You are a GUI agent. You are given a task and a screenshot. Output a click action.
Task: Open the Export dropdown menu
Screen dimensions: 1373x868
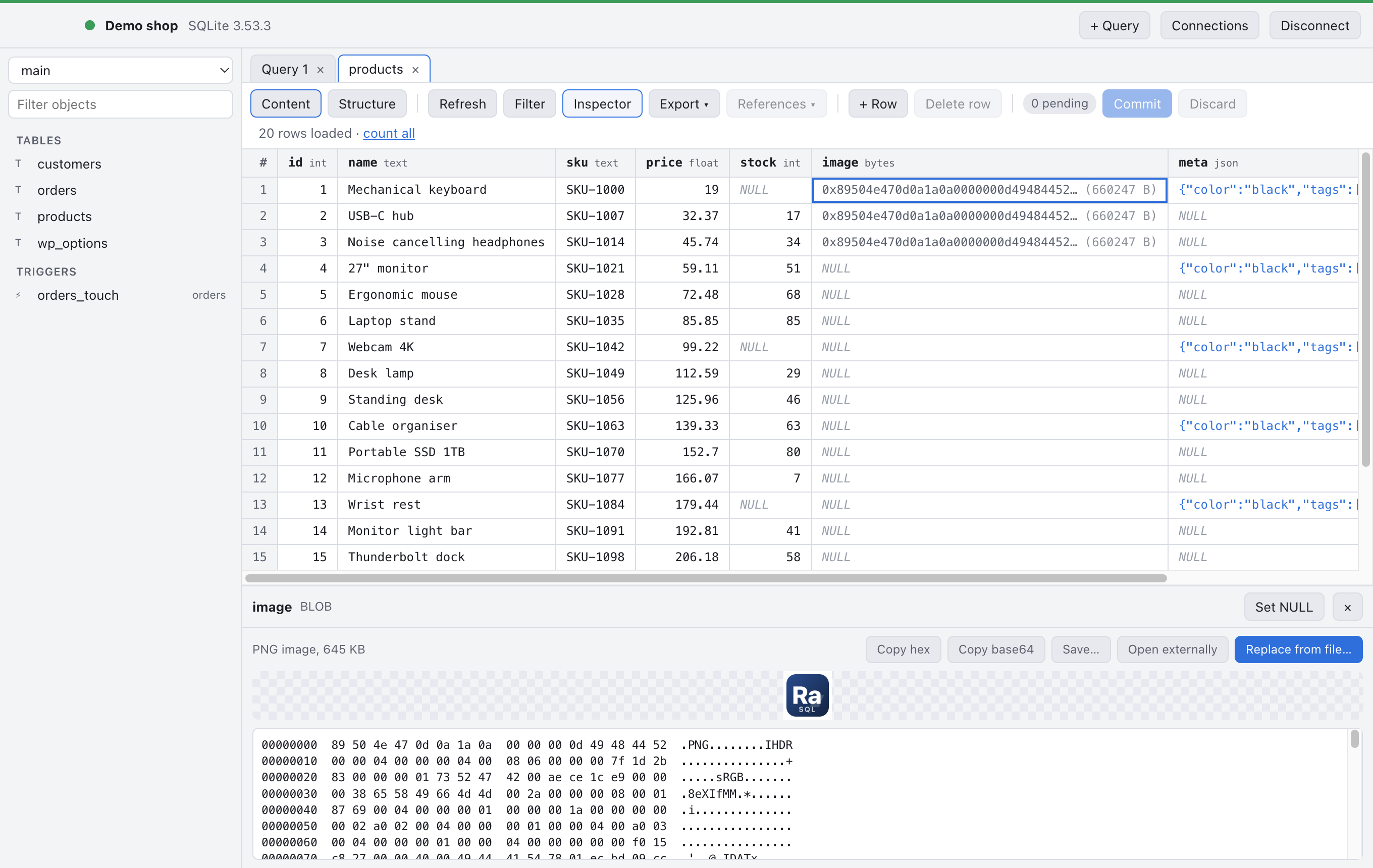click(683, 104)
